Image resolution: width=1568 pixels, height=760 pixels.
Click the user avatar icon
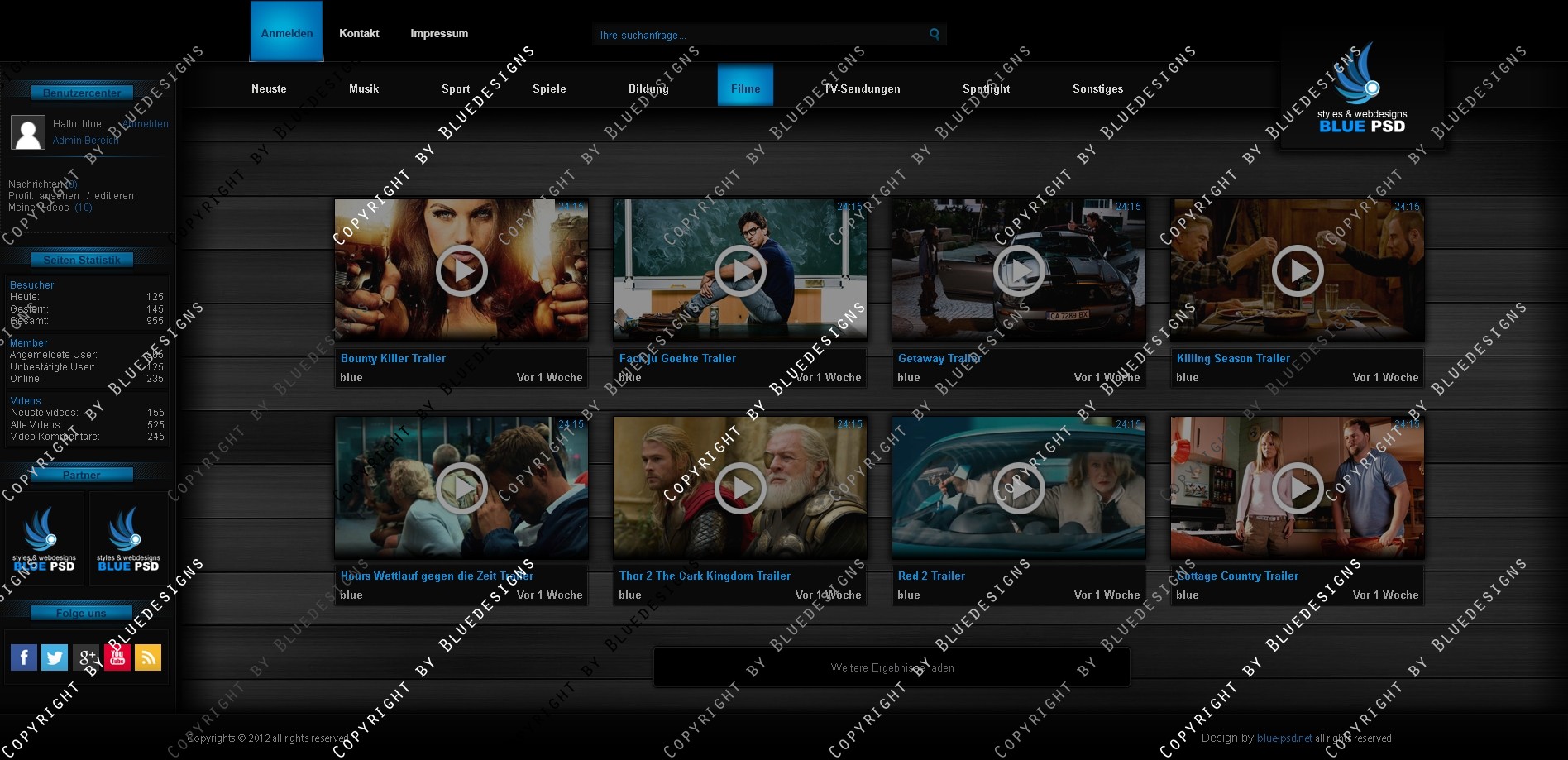click(27, 132)
